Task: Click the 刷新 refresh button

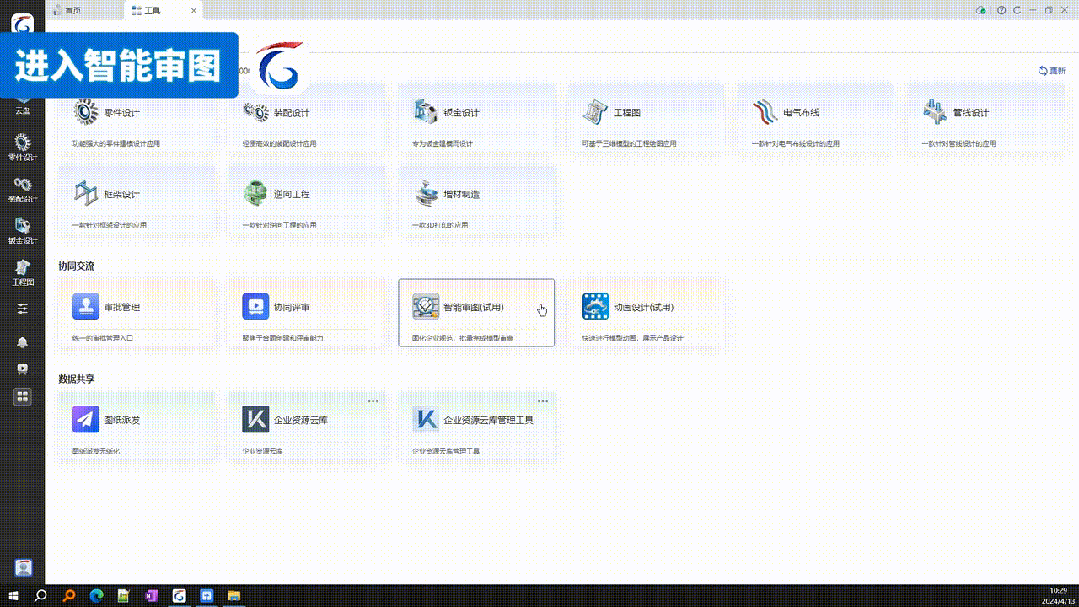Action: point(1052,71)
